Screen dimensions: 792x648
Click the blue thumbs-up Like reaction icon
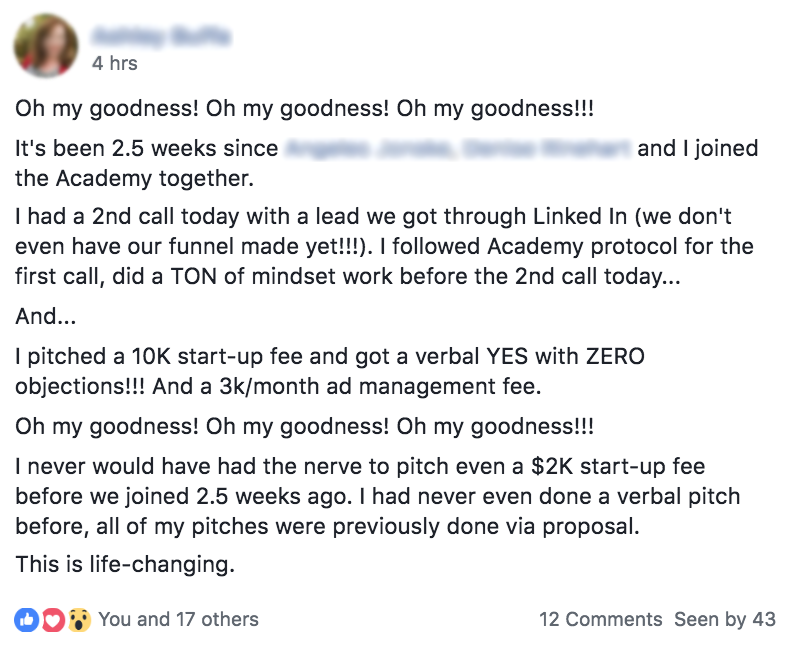tap(26, 619)
